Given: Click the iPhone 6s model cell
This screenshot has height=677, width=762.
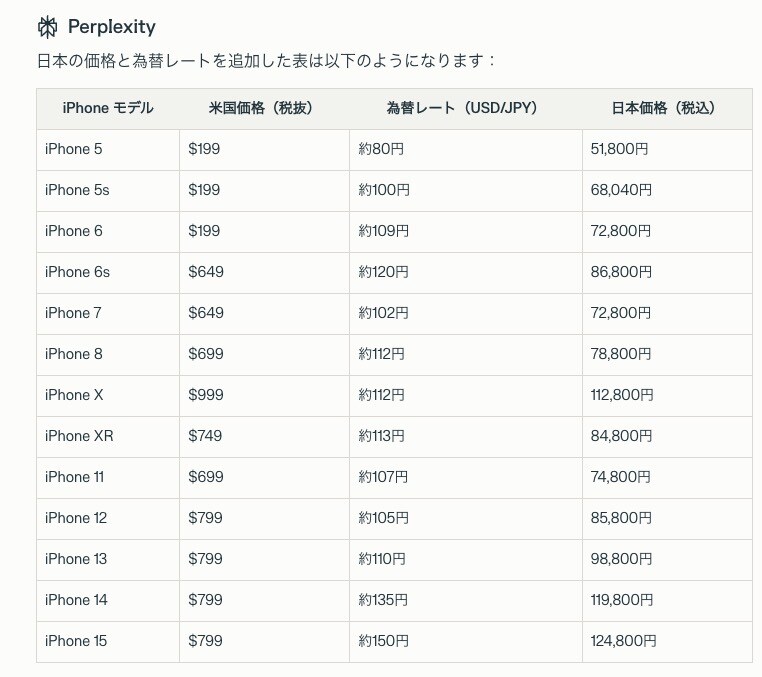Looking at the screenshot, I should click(x=77, y=272).
